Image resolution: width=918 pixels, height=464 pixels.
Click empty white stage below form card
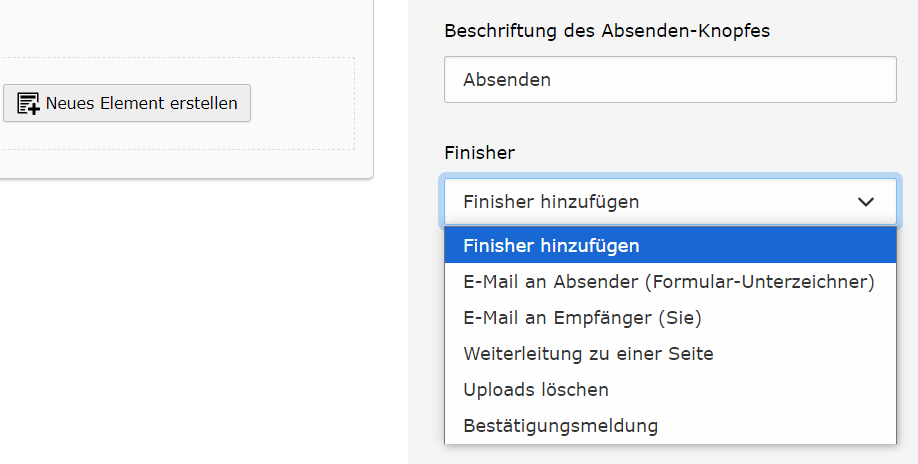pyautogui.click(x=187, y=322)
